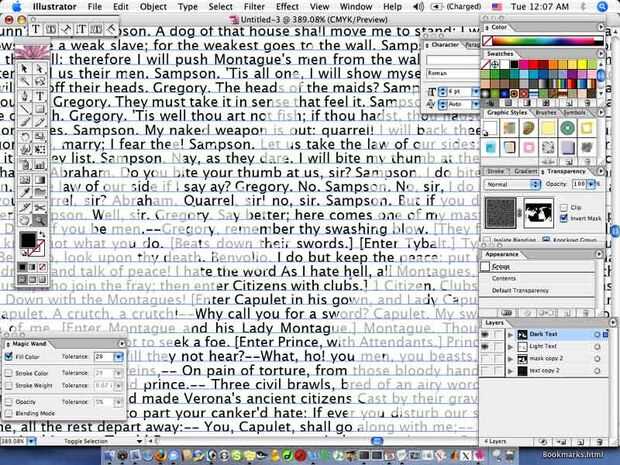
Task: Select the Scissors tool
Action: pos(40,207)
